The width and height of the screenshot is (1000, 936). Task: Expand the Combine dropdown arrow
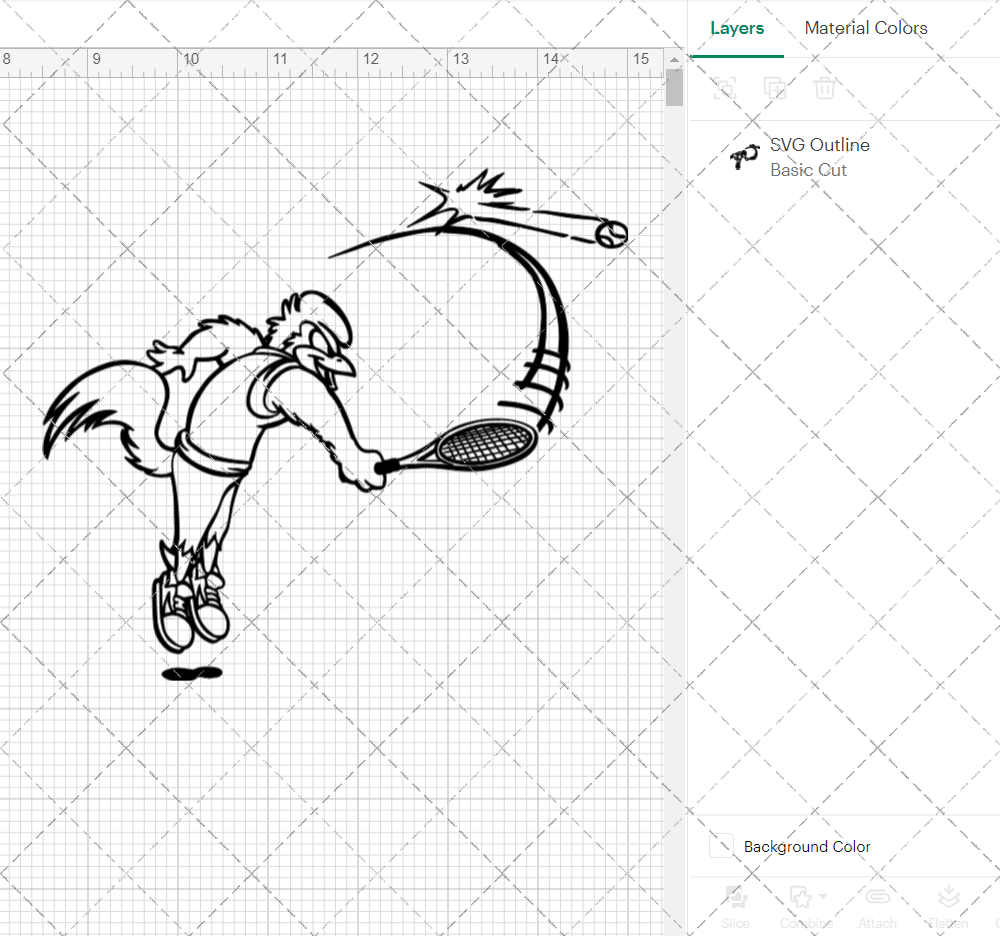(823, 896)
